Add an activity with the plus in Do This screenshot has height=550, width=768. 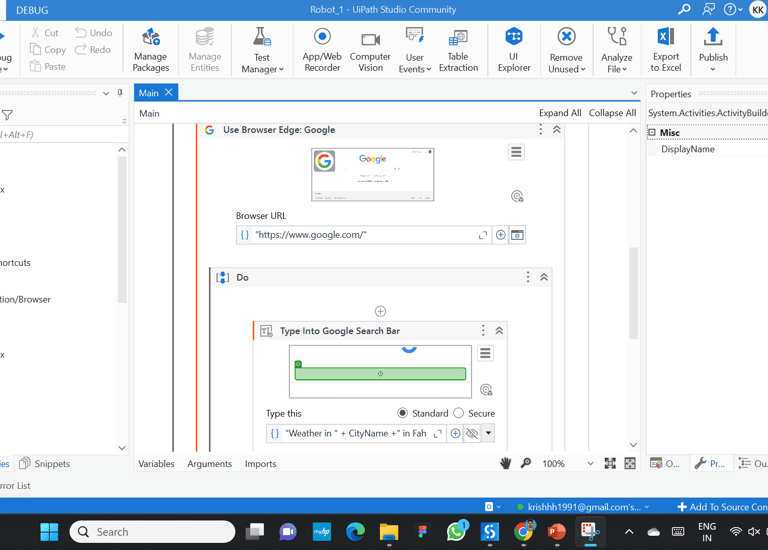[380, 311]
